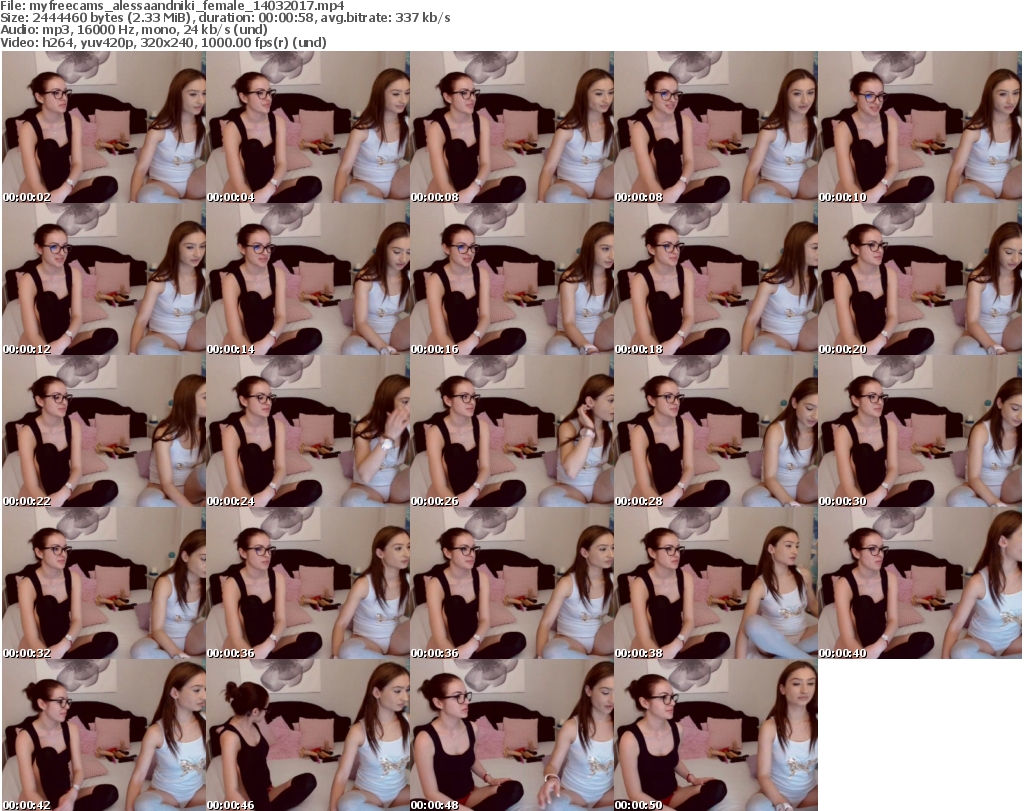
Task: Select the thumbnail stamped 00:00:18
Action: pyautogui.click(x=716, y=279)
